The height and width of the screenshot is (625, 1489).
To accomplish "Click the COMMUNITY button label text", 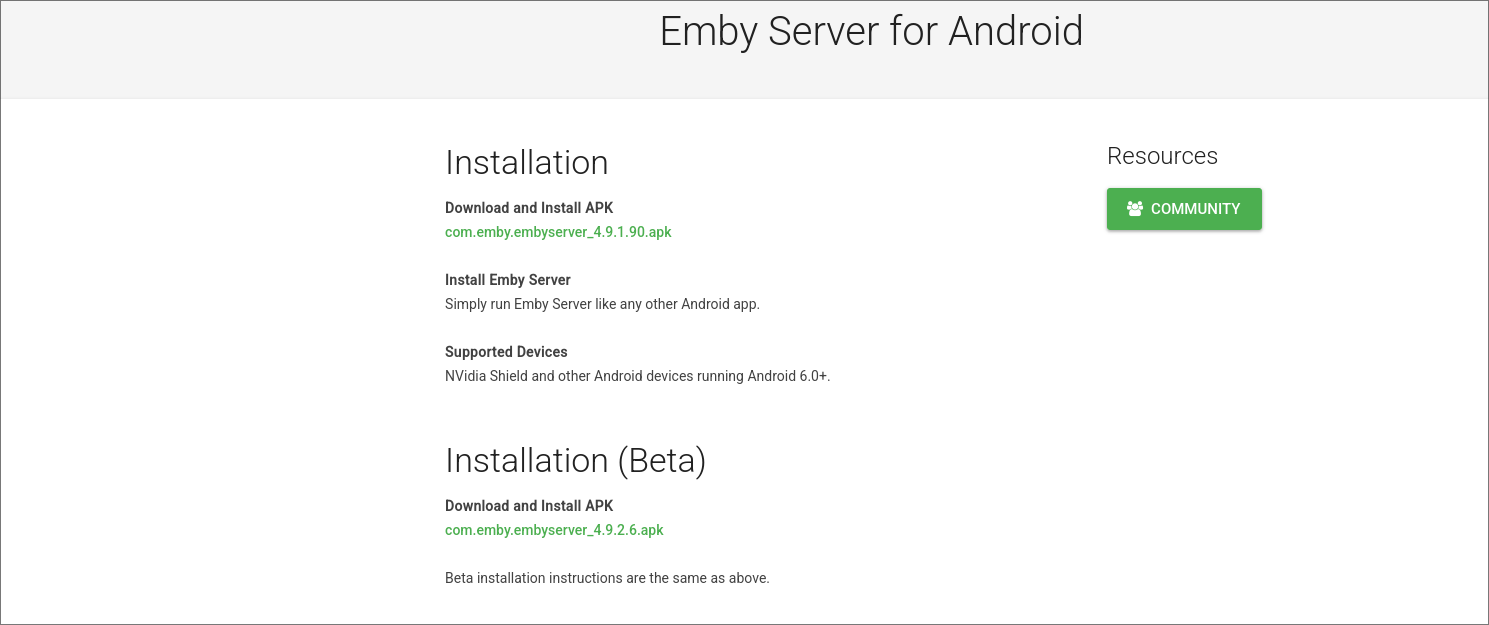I will [1194, 208].
